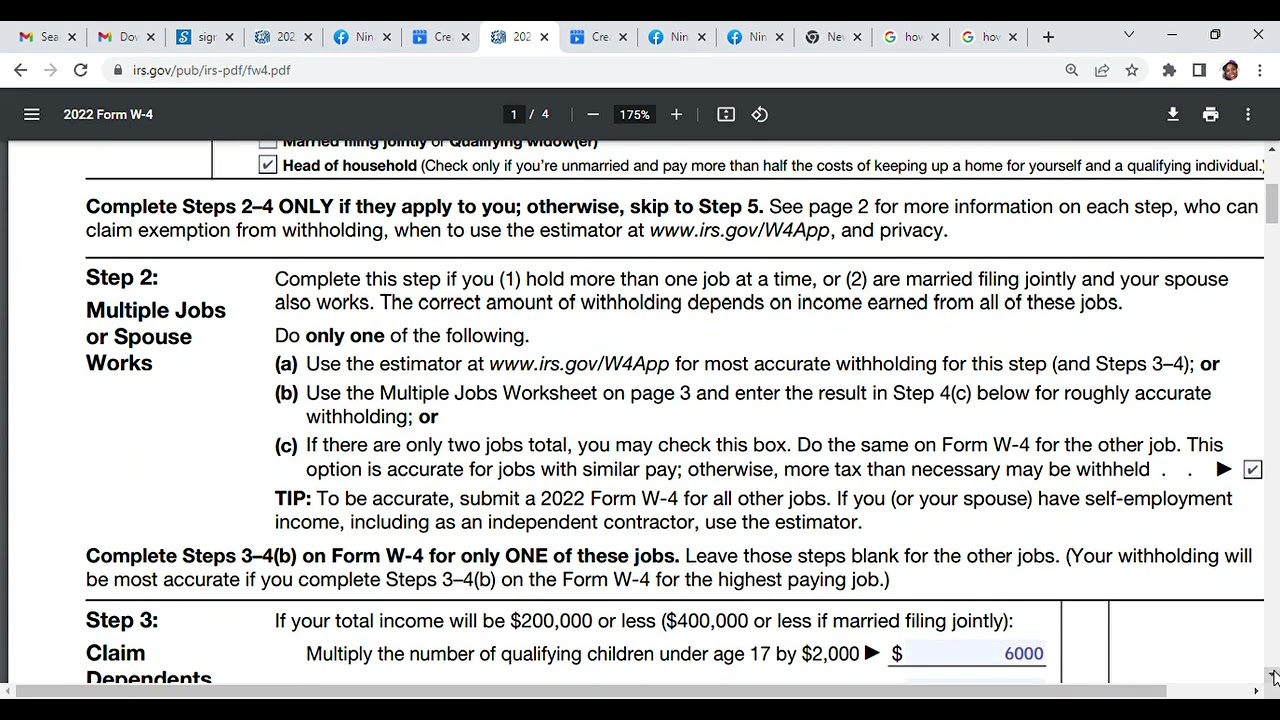Open the Chrome profile avatar

(1230, 70)
